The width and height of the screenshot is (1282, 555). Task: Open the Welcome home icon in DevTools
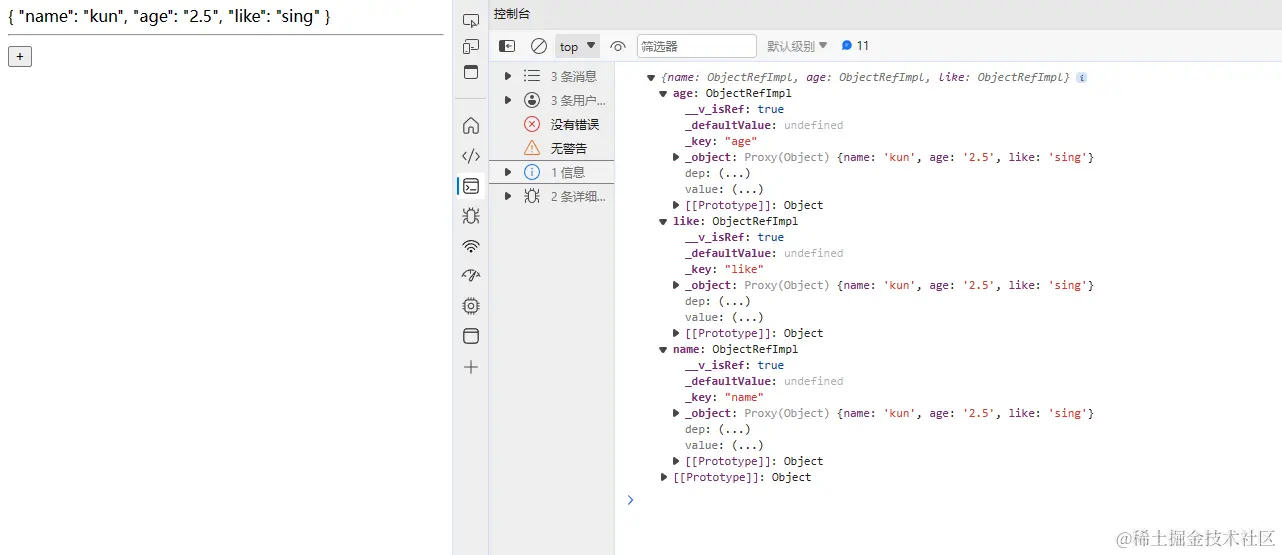click(471, 126)
